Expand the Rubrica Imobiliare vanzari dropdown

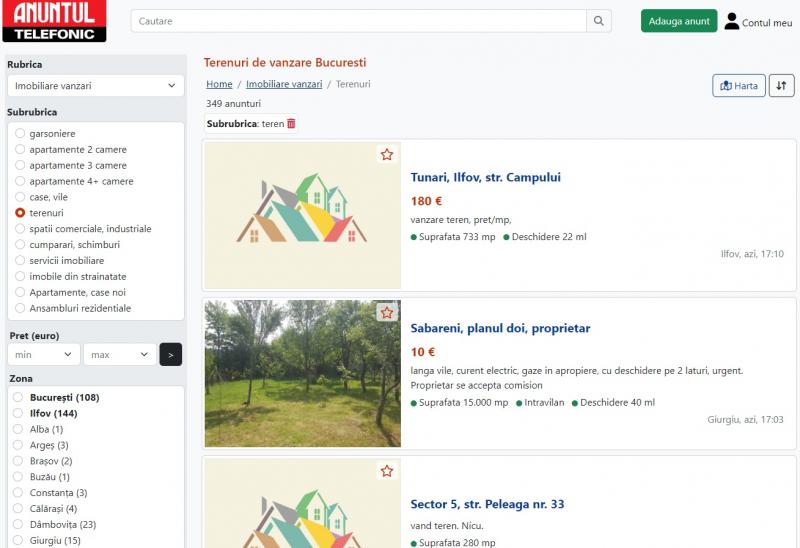(95, 86)
